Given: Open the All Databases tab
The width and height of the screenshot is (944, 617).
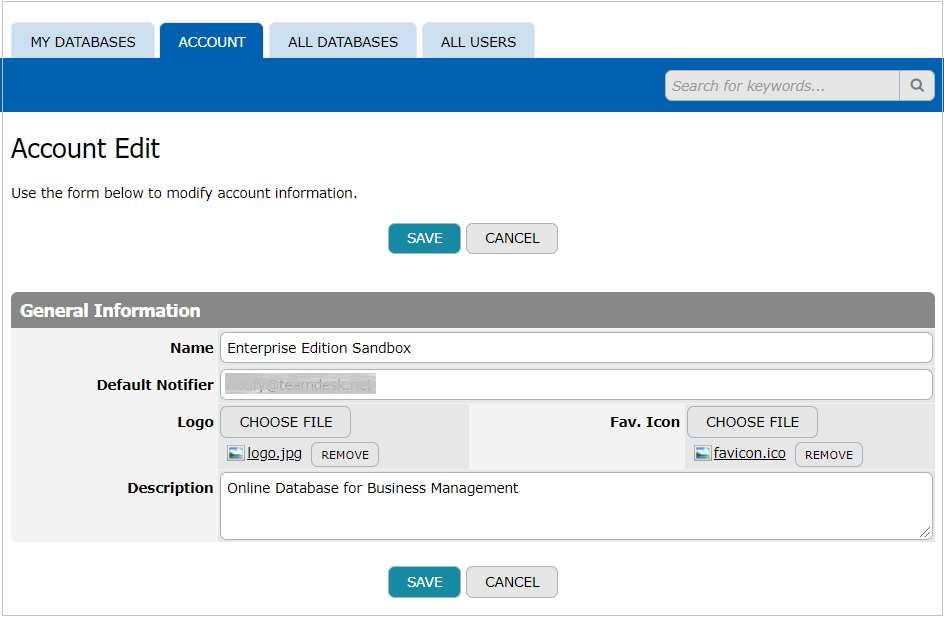Looking at the screenshot, I should pyautogui.click(x=343, y=42).
